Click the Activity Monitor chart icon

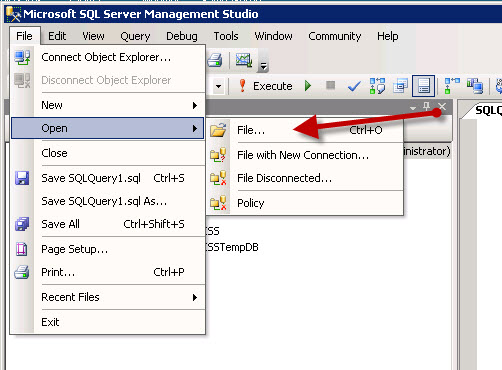(244, 60)
